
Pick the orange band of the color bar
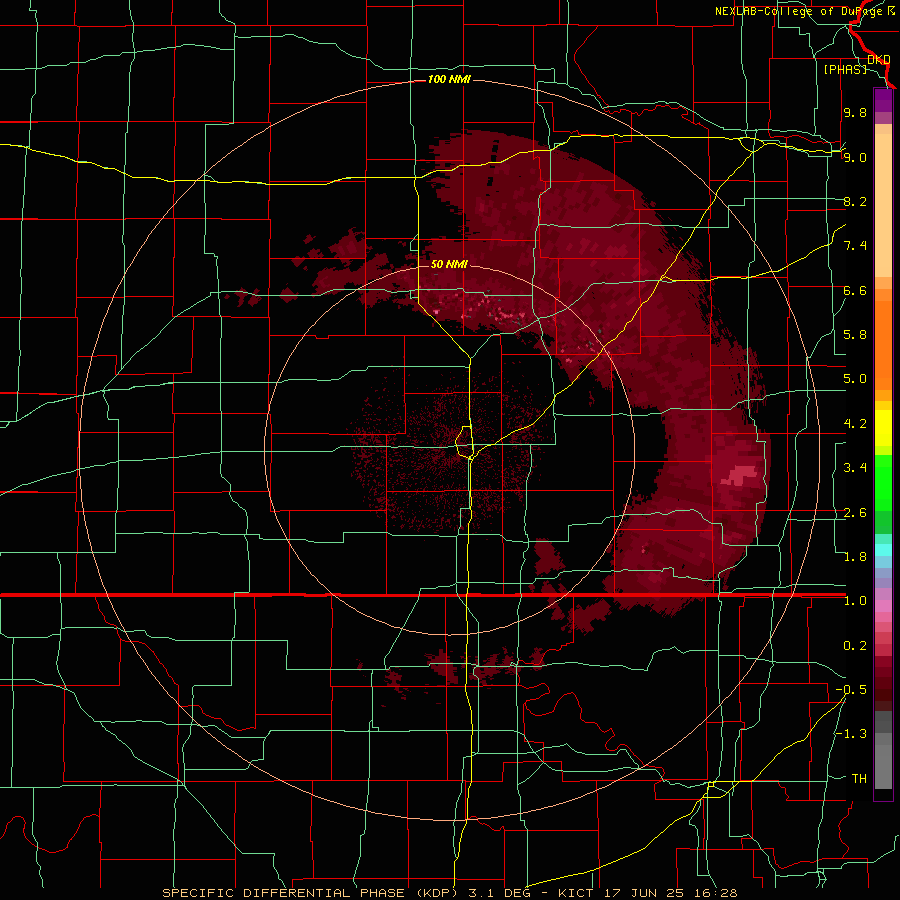coord(883,347)
